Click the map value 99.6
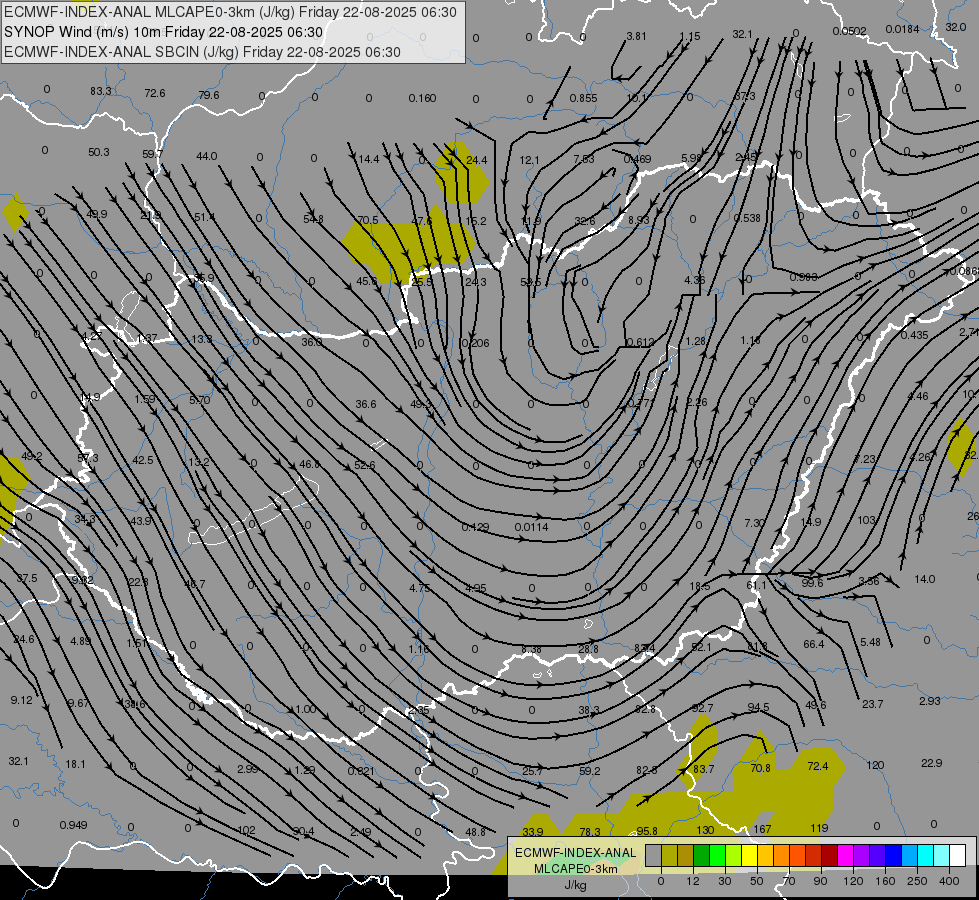 click(812, 583)
